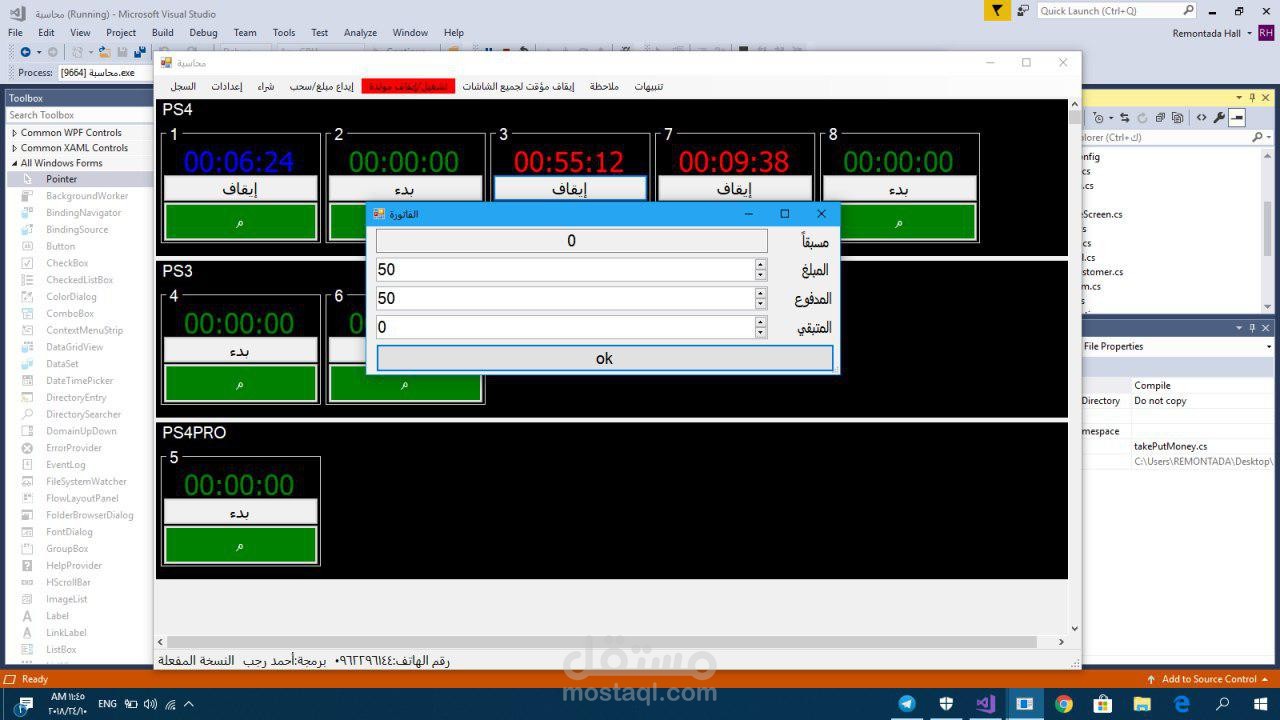Viewport: 1280px width, 720px height.
Task: Increase the المبلغ value with up arrow
Action: click(x=760, y=265)
